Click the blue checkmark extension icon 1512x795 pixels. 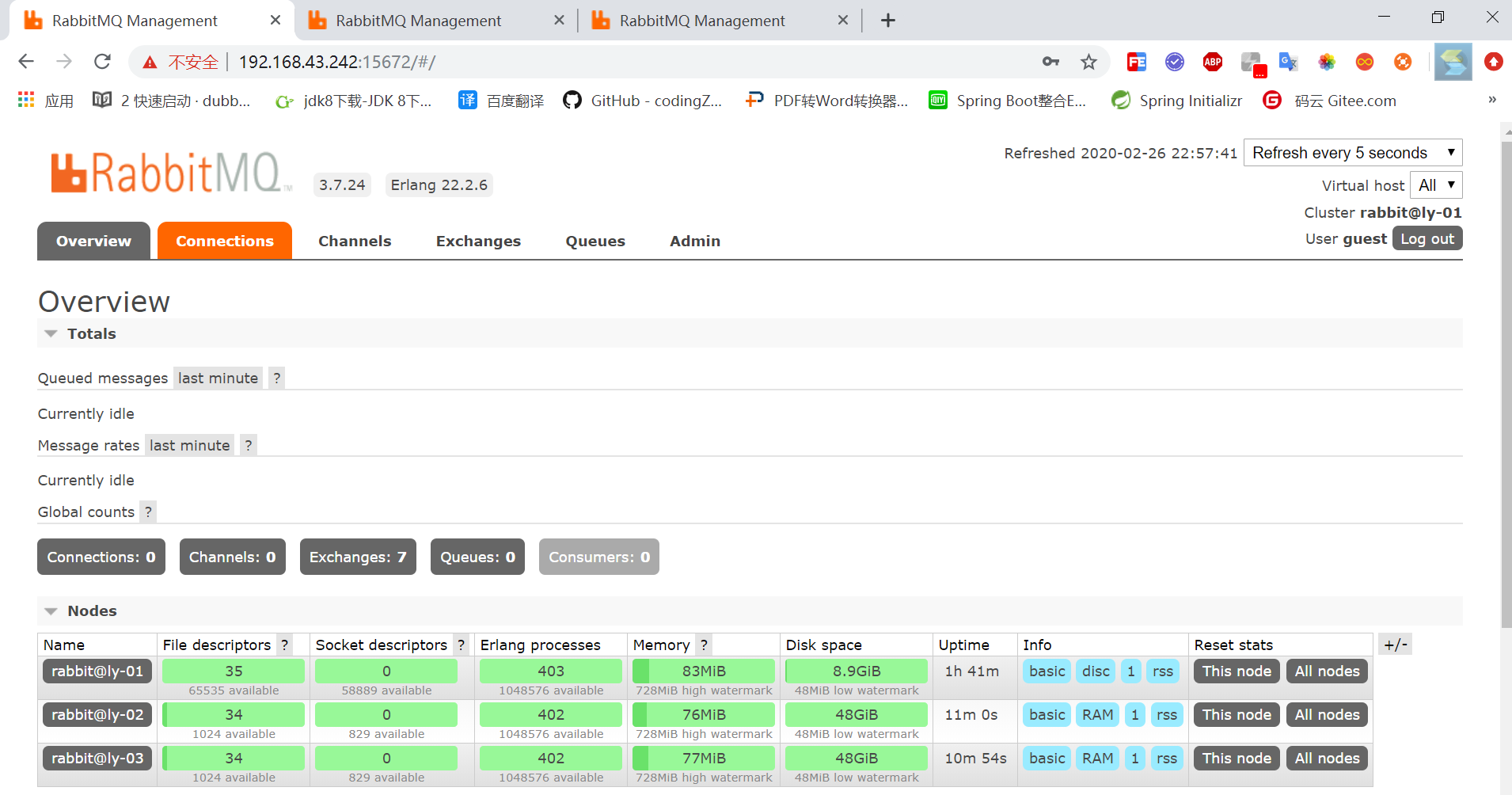click(x=1175, y=62)
